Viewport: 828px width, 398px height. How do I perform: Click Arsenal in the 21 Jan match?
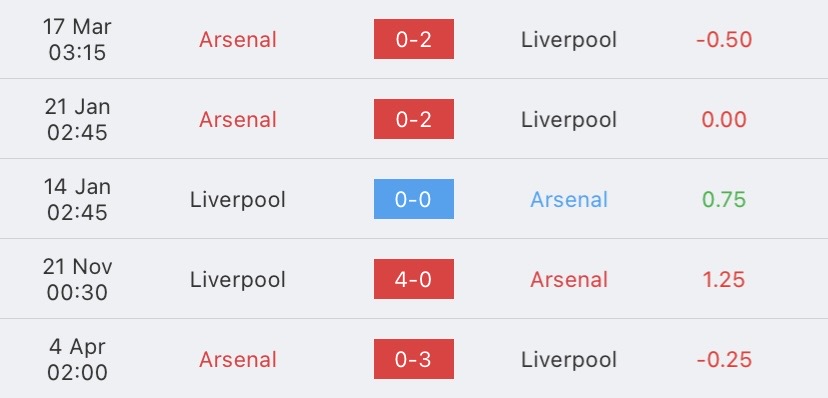tap(238, 120)
